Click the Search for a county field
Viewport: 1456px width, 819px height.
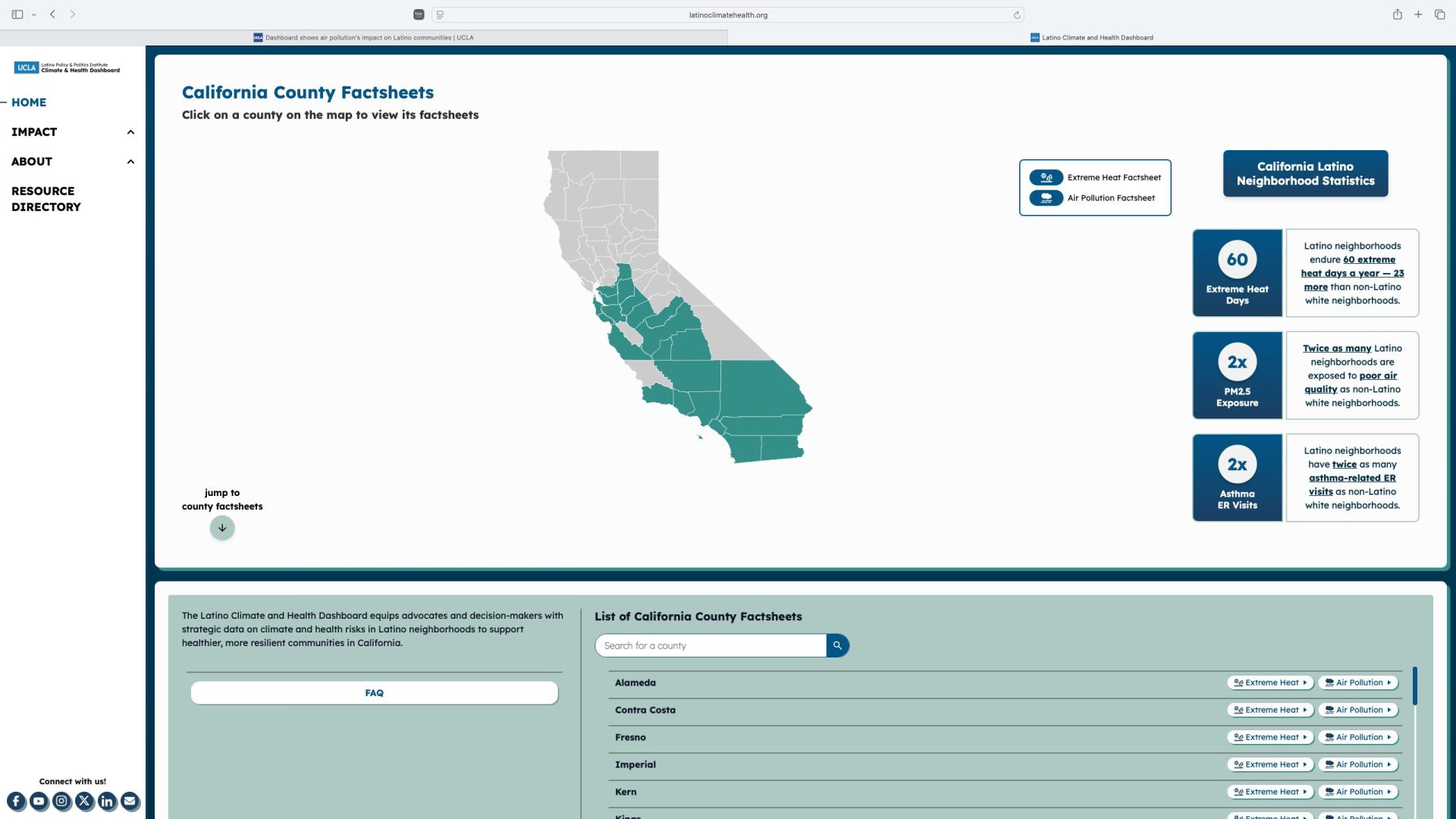pos(711,645)
